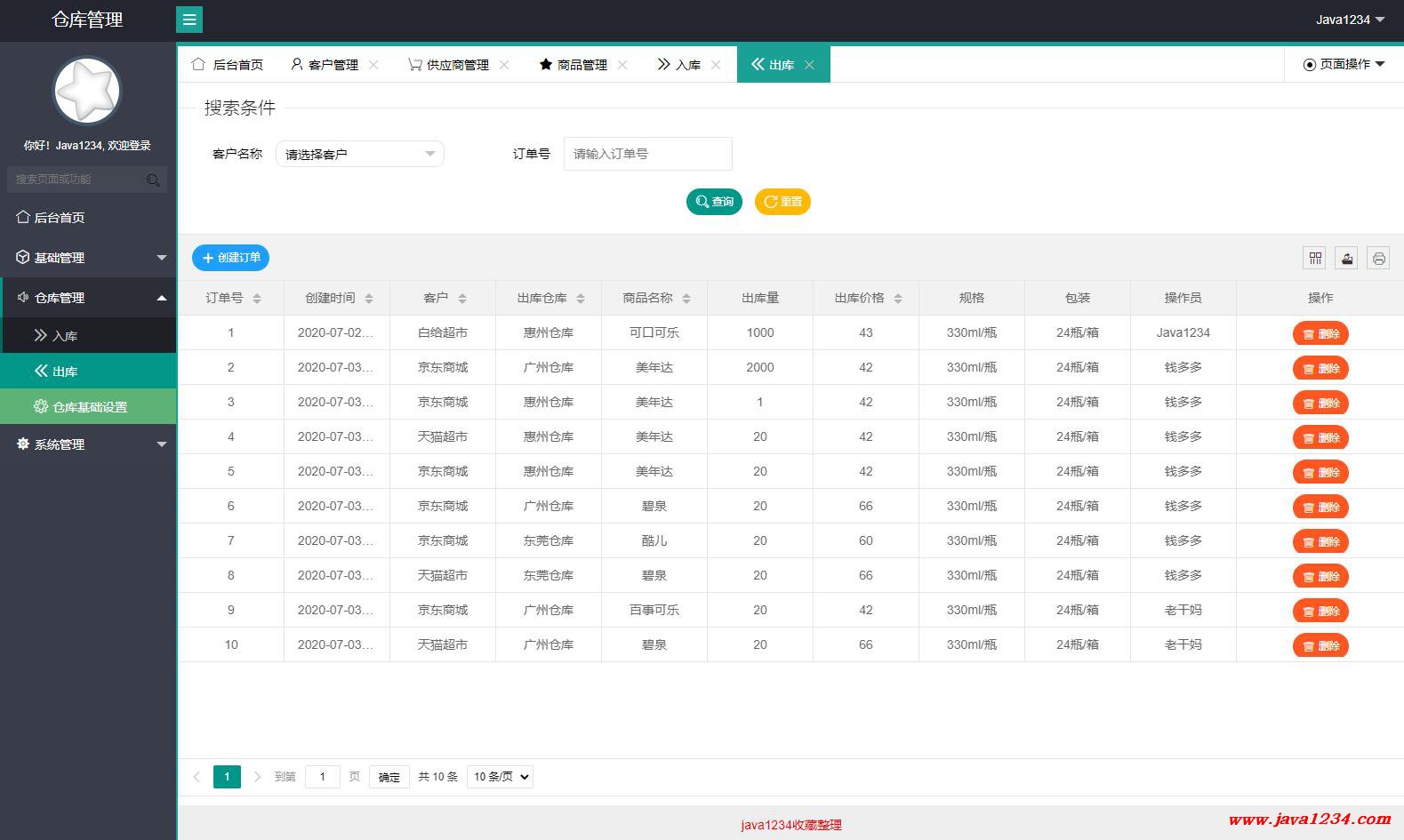Delete order 5 row
This screenshot has width=1404, height=840.
pos(1320,473)
